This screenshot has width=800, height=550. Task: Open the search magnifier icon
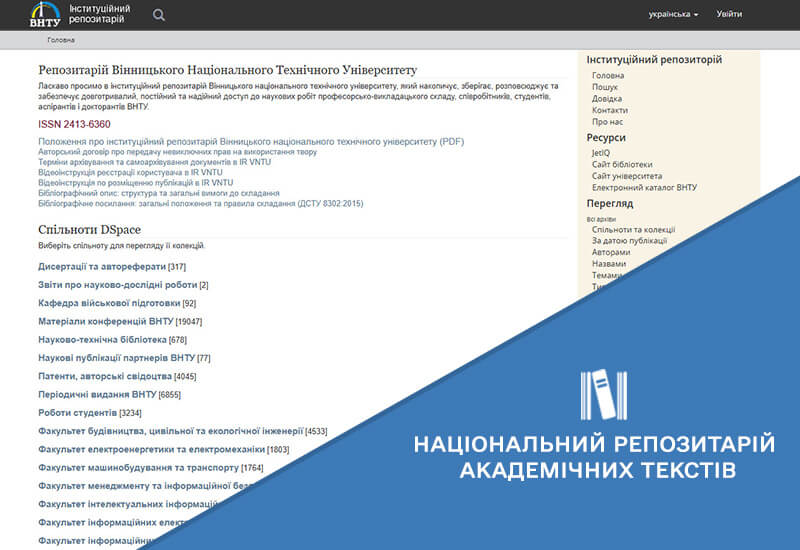tap(159, 15)
